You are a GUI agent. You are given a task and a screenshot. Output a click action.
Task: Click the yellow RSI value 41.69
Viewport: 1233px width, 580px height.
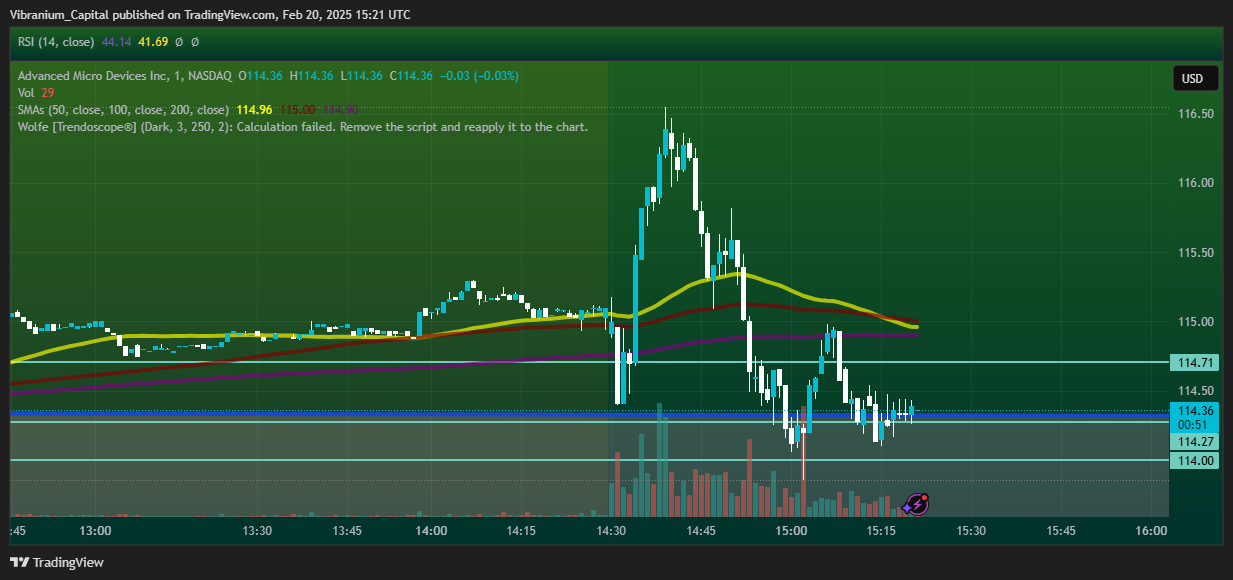coord(153,42)
